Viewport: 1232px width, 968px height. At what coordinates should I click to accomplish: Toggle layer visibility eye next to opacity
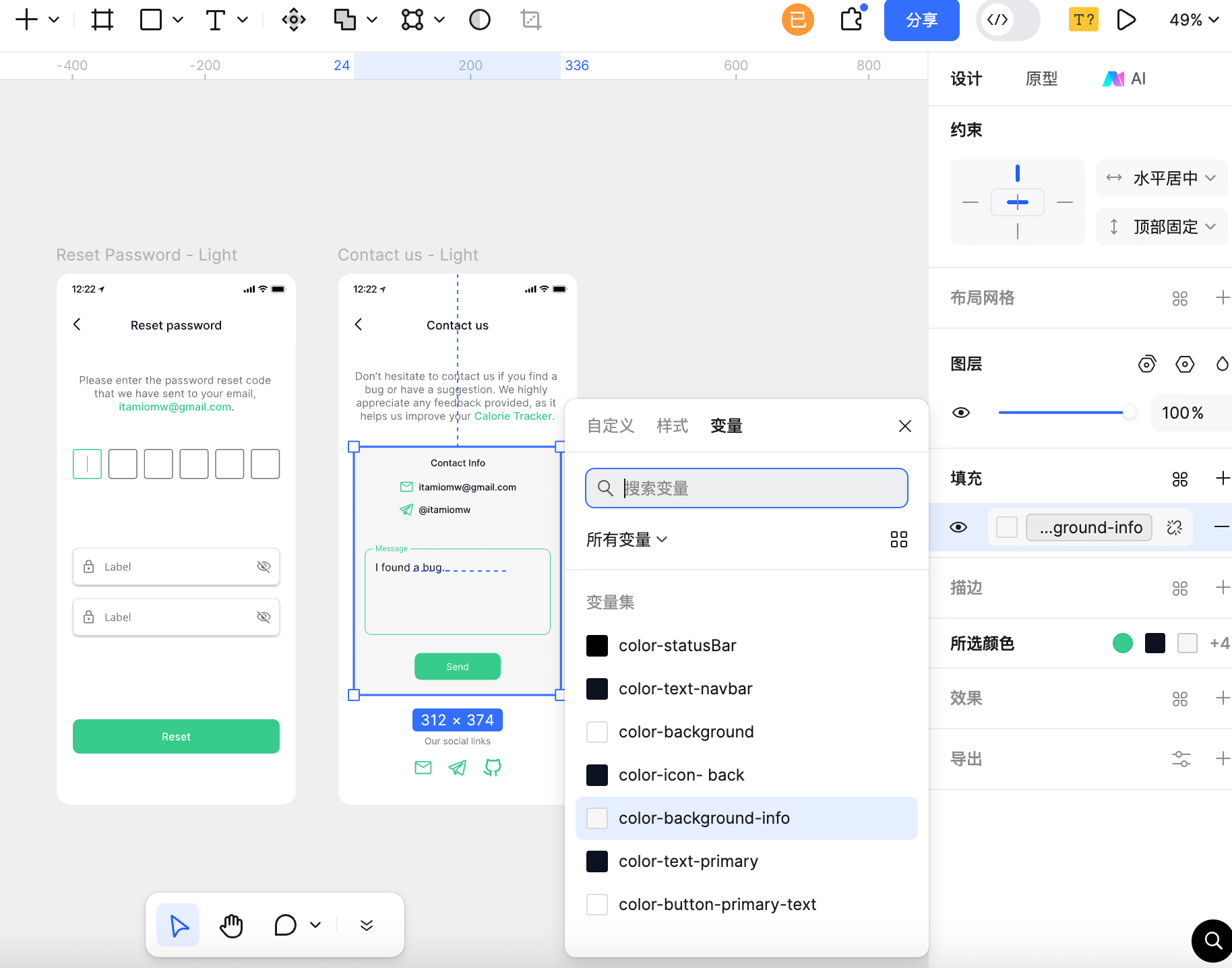coord(961,412)
